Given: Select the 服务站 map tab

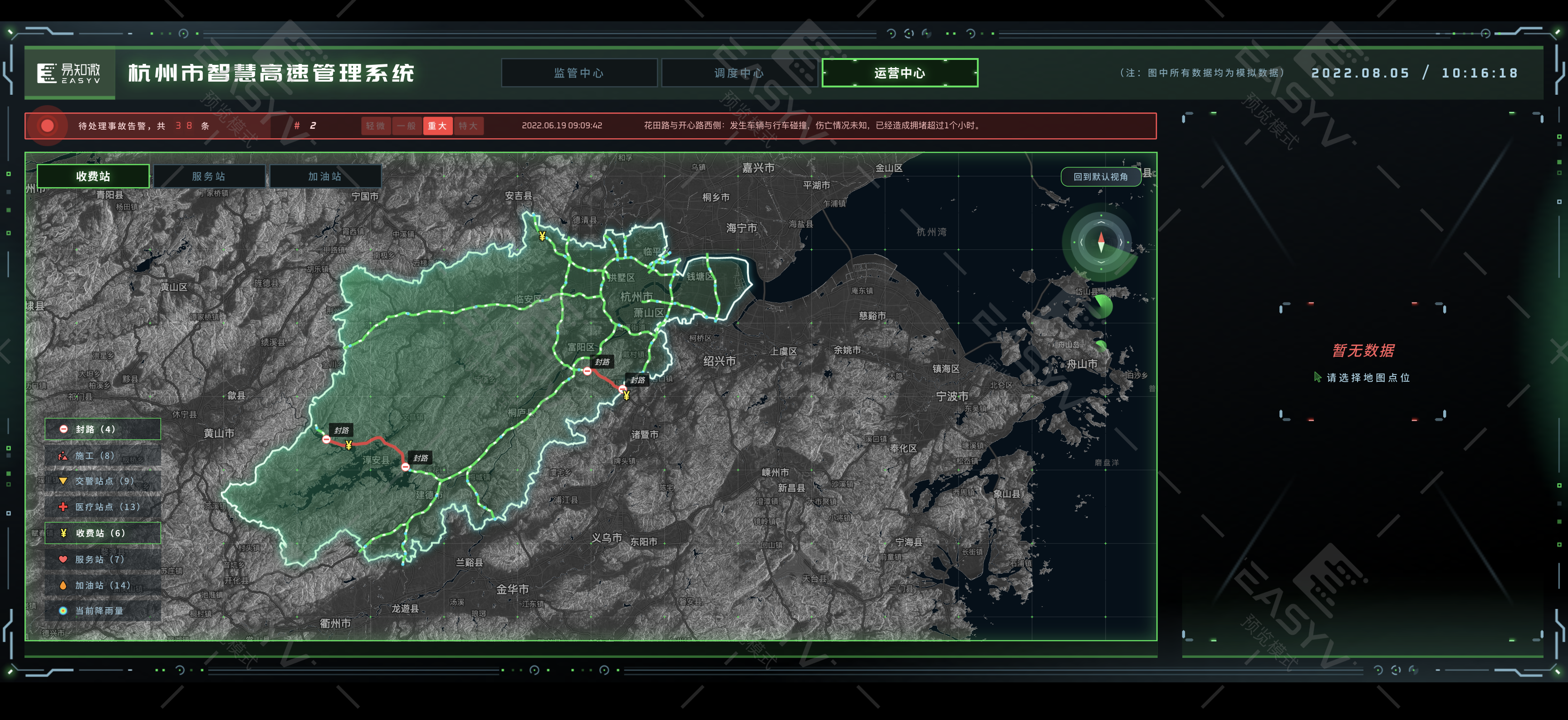Looking at the screenshot, I should pos(209,176).
